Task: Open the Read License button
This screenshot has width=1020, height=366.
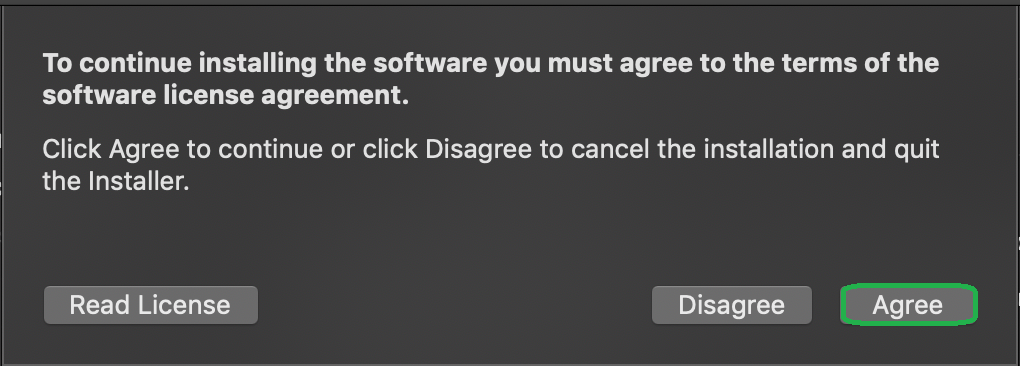Action: click(151, 305)
